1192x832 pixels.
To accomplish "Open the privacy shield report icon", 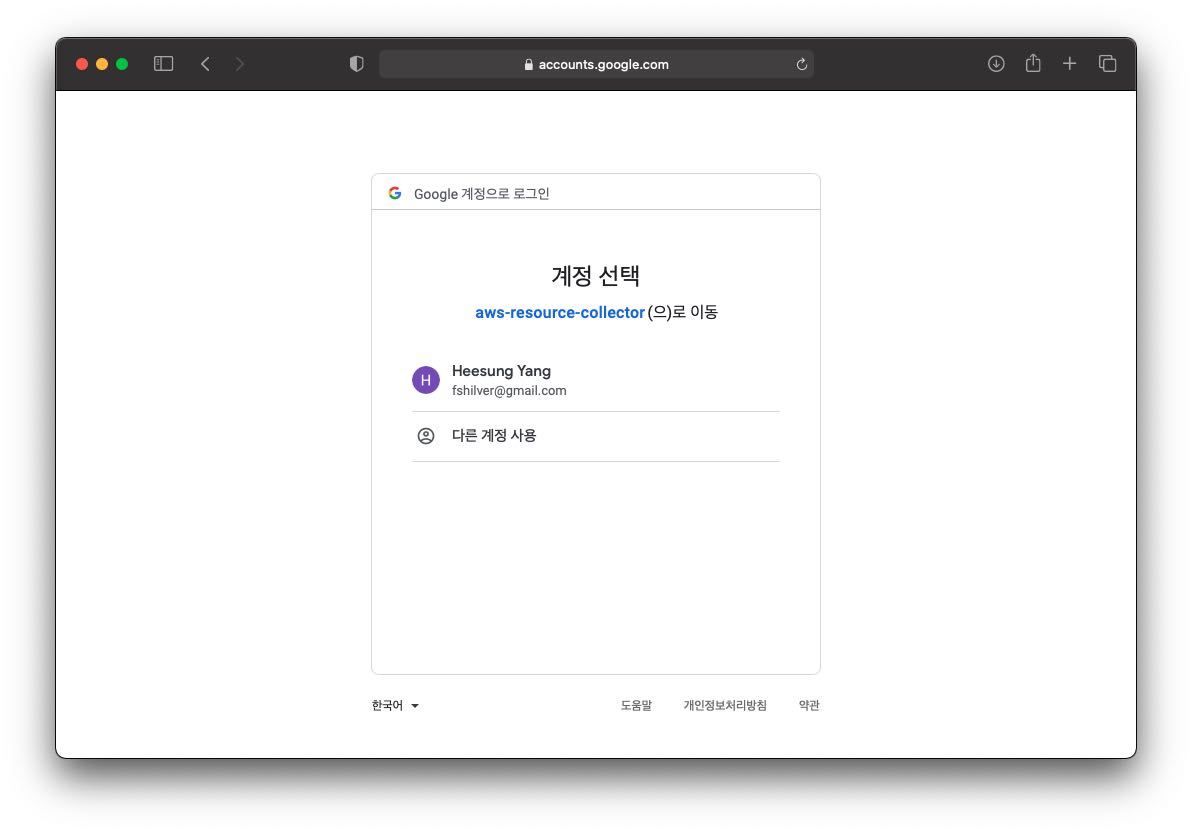I will point(357,64).
